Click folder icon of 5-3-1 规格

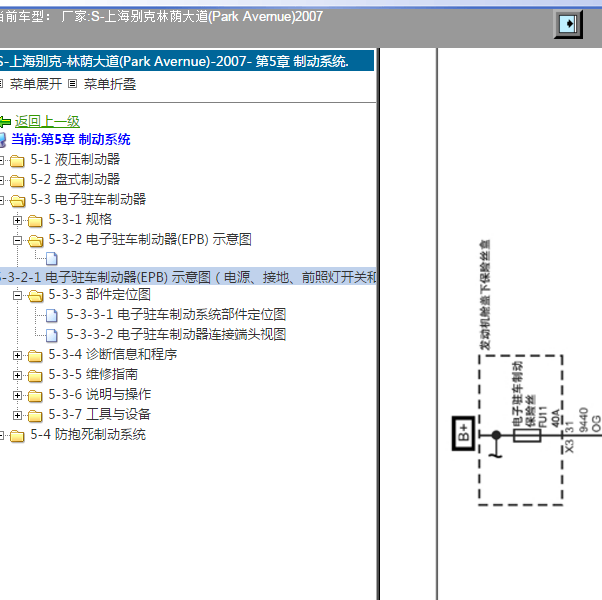pyautogui.click(x=35, y=221)
